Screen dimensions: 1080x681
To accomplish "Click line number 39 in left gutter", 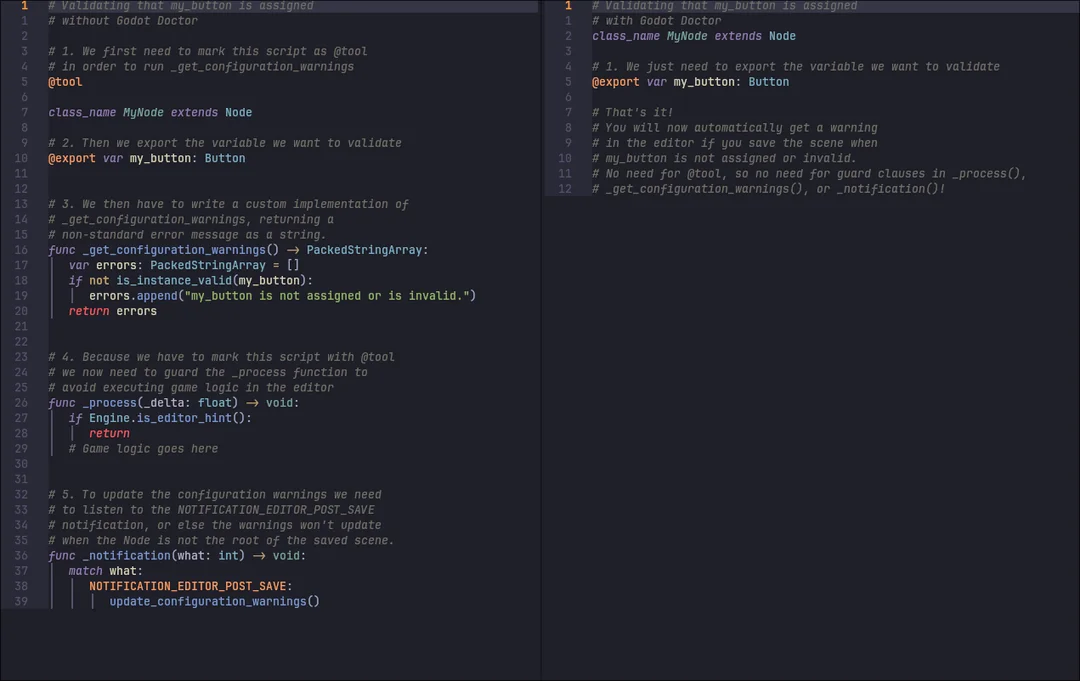I will 21,602.
